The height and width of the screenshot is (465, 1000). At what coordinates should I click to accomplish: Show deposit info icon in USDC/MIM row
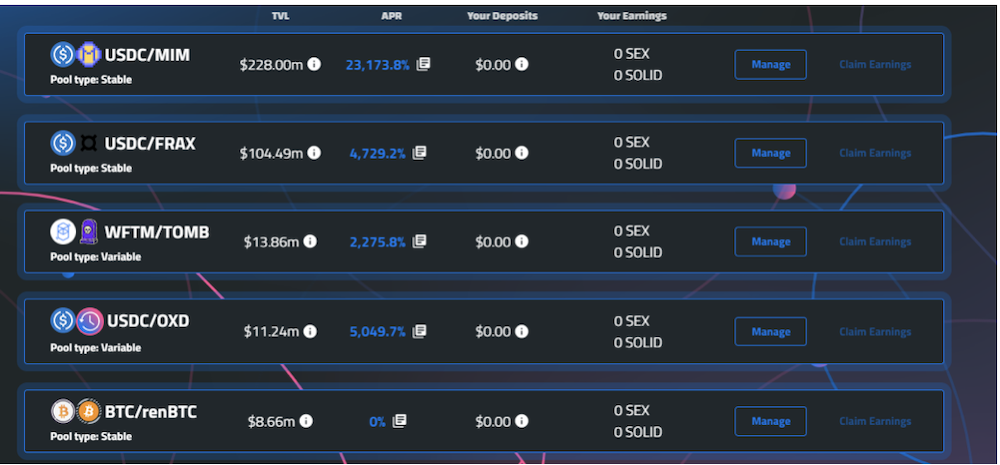(522, 64)
